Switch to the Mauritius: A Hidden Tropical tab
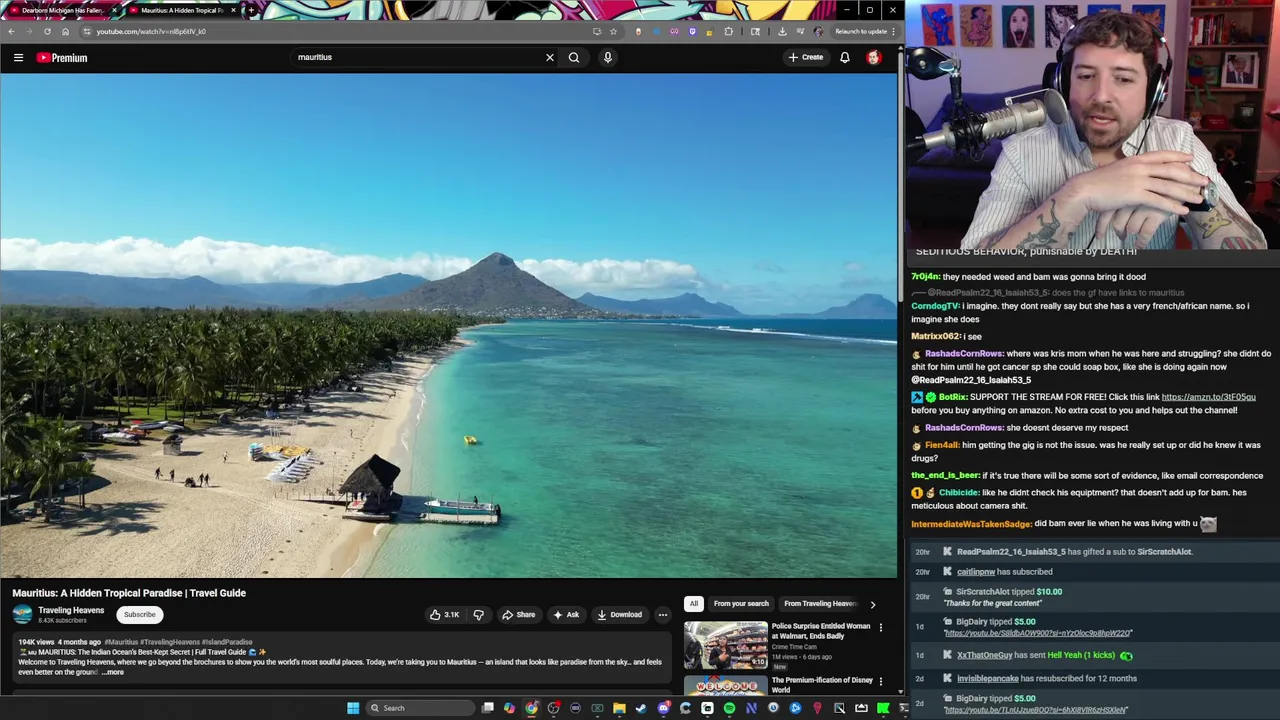 tap(180, 10)
